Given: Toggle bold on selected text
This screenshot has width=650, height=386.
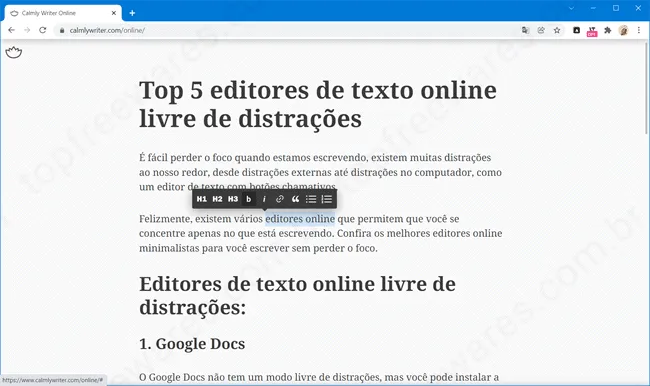Looking at the screenshot, I should (249, 199).
